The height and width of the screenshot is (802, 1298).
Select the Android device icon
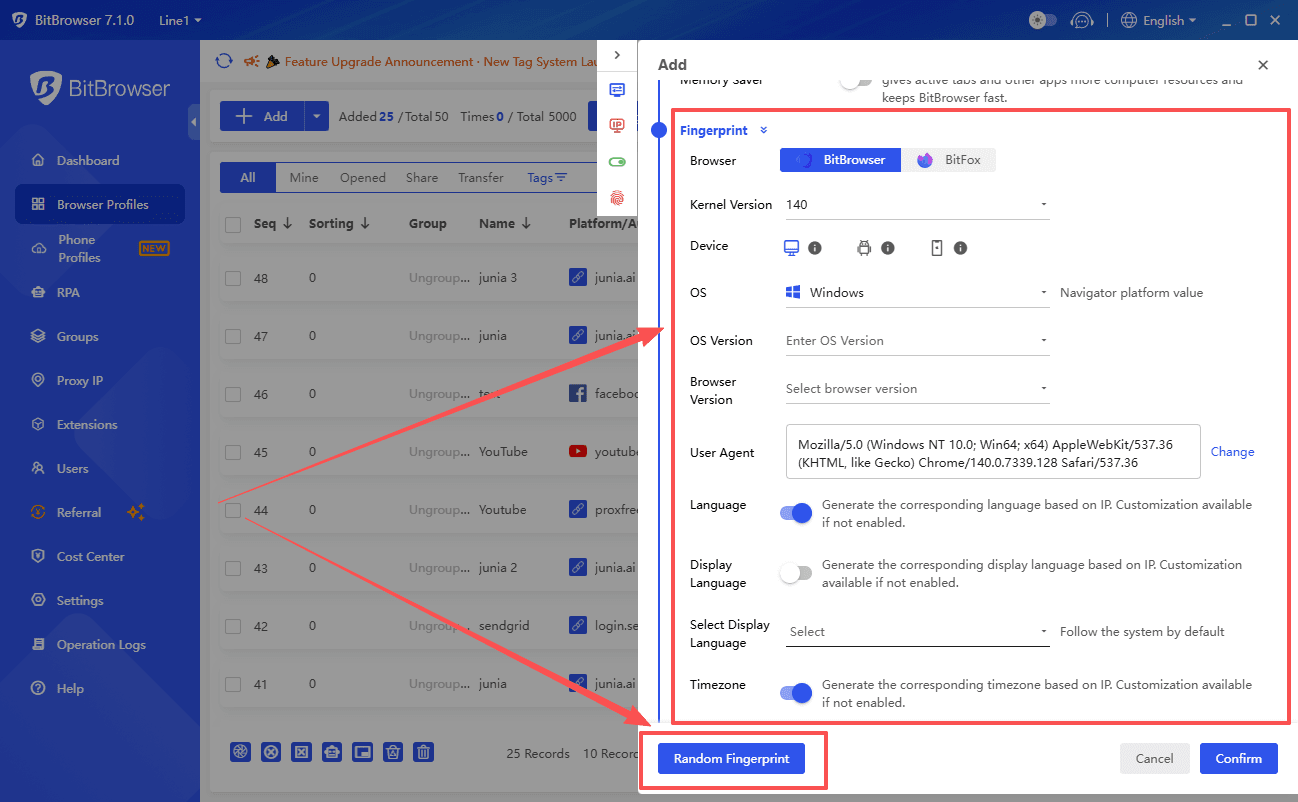click(x=864, y=248)
